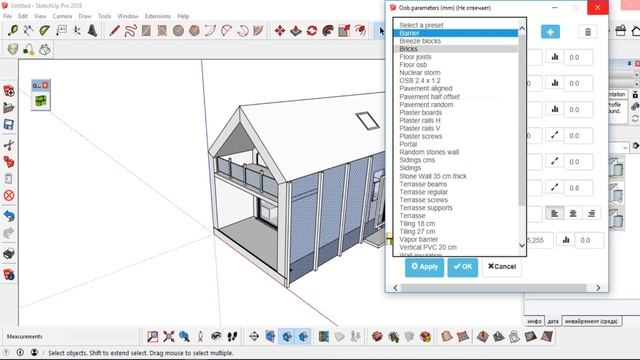
Task: Select the Protractor tool
Action: point(44,31)
